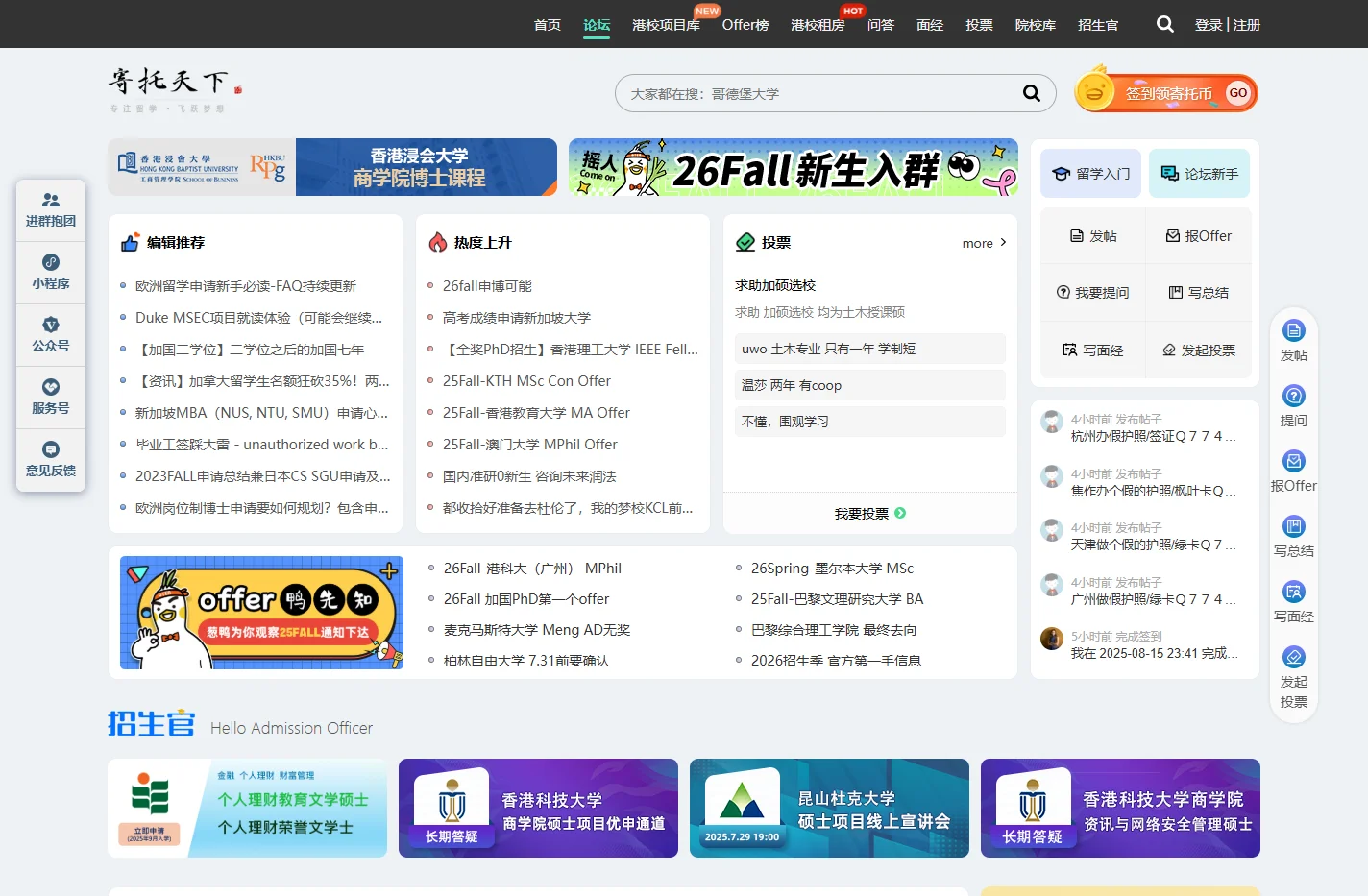Screen dimensions: 1368x896
Task: Click the 寄托天下 site logo
Action: point(175,89)
